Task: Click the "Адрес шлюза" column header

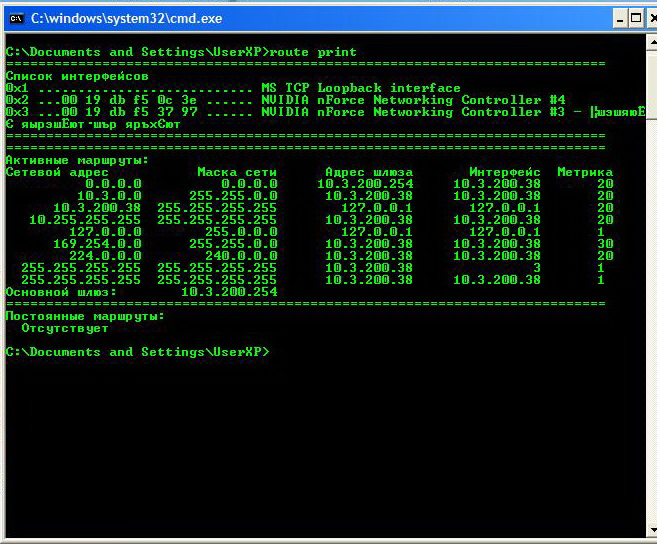Action: tap(368, 172)
